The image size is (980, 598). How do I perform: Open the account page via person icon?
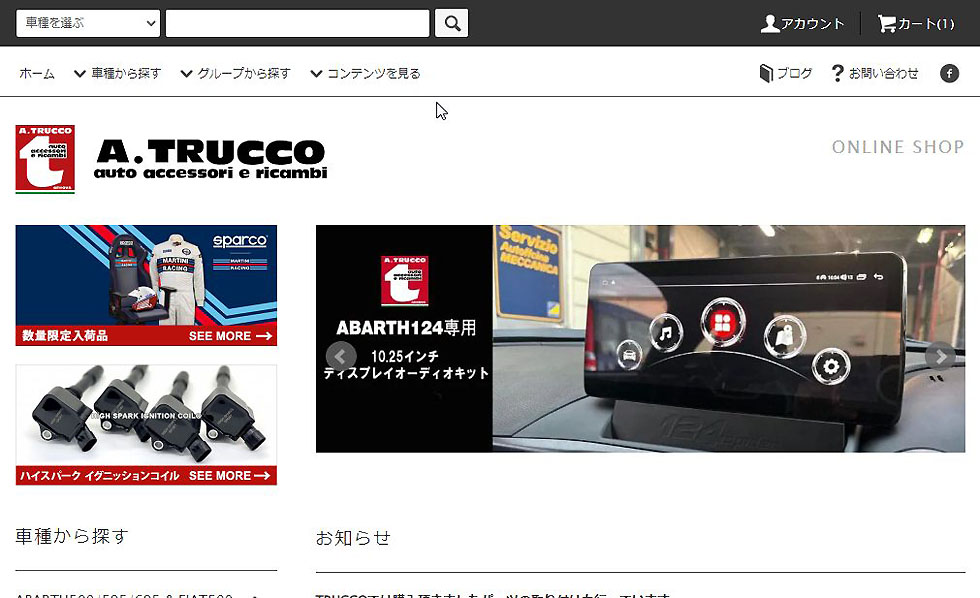(770, 24)
